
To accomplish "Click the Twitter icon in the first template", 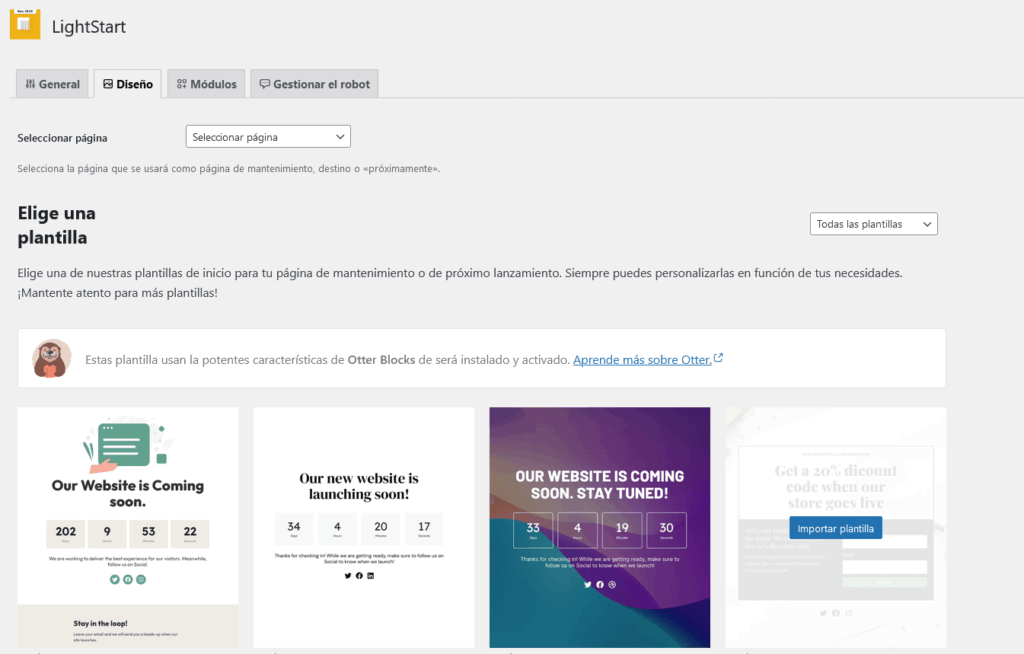I will point(115,579).
